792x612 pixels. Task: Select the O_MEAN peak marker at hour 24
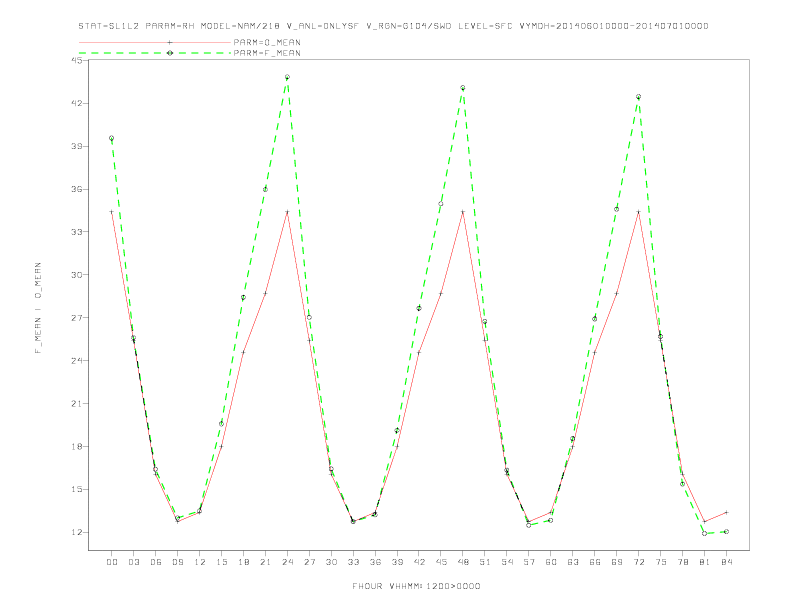pyautogui.click(x=287, y=212)
